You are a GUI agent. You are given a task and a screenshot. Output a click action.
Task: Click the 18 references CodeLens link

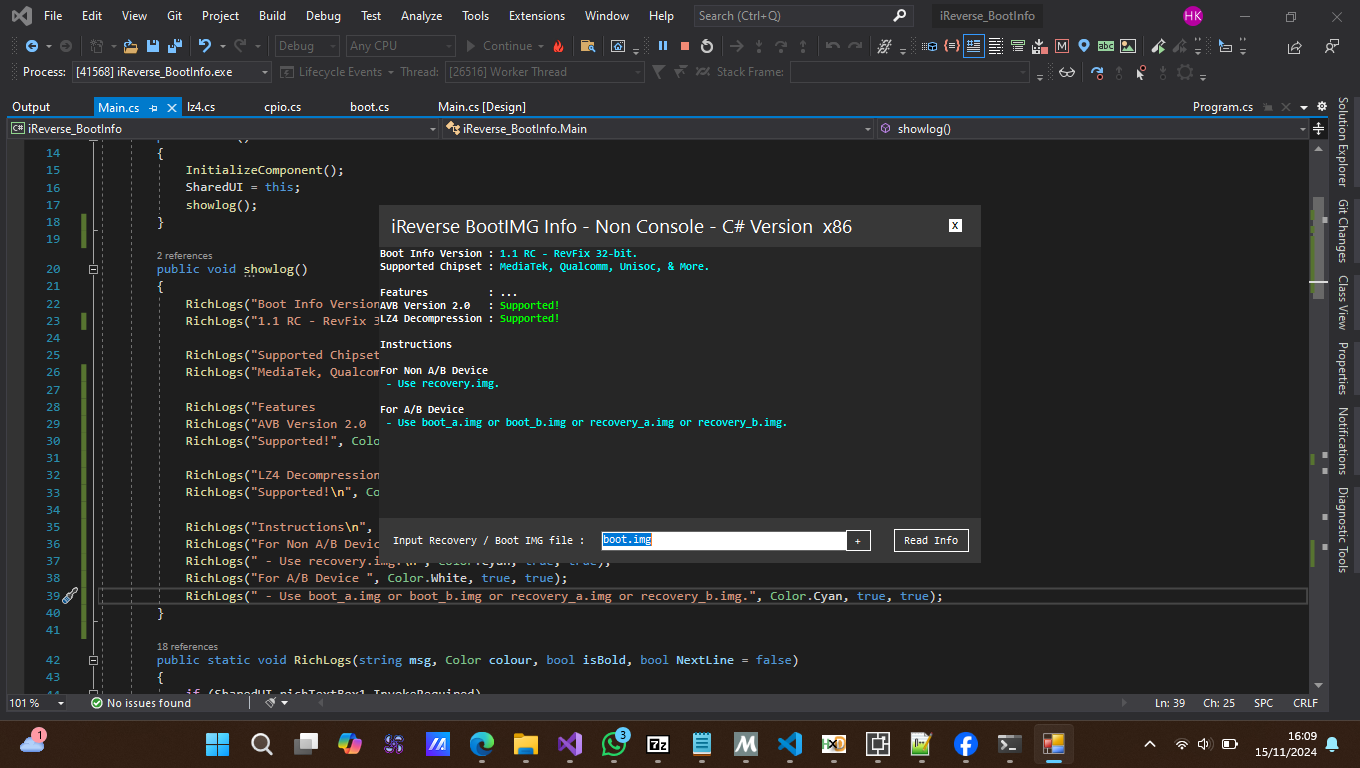tap(187, 647)
